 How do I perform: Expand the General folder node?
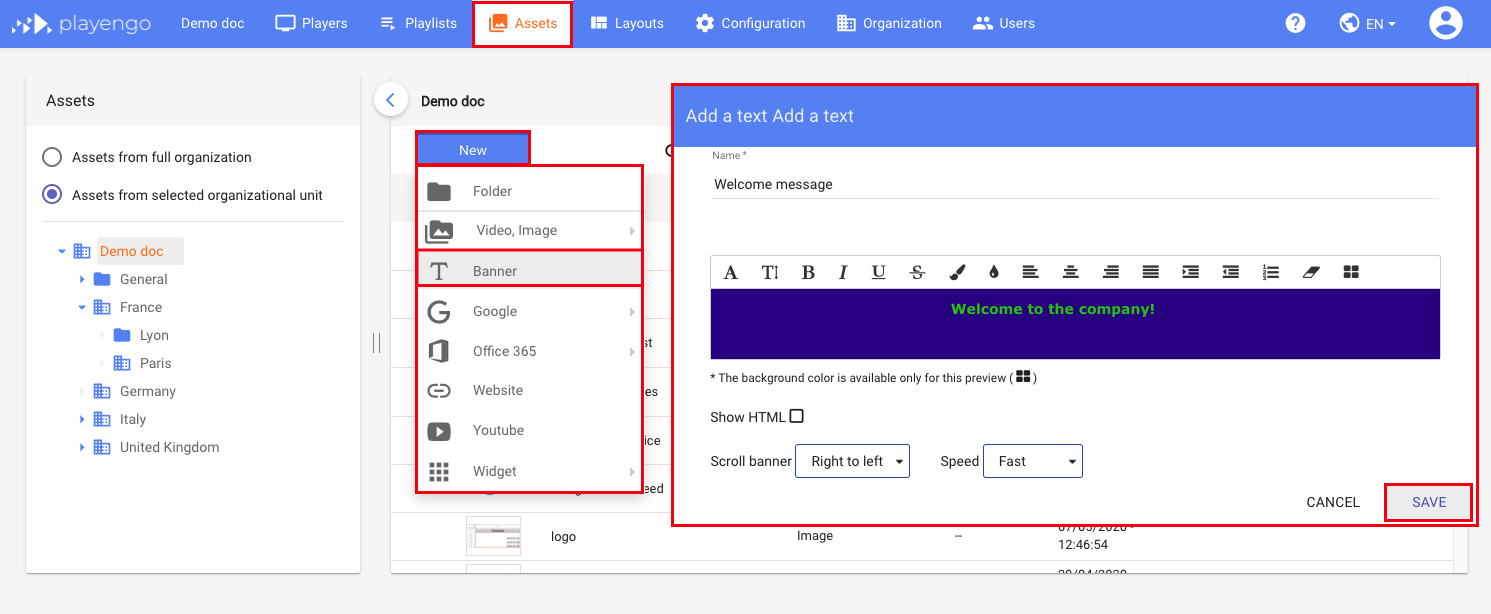(x=82, y=279)
